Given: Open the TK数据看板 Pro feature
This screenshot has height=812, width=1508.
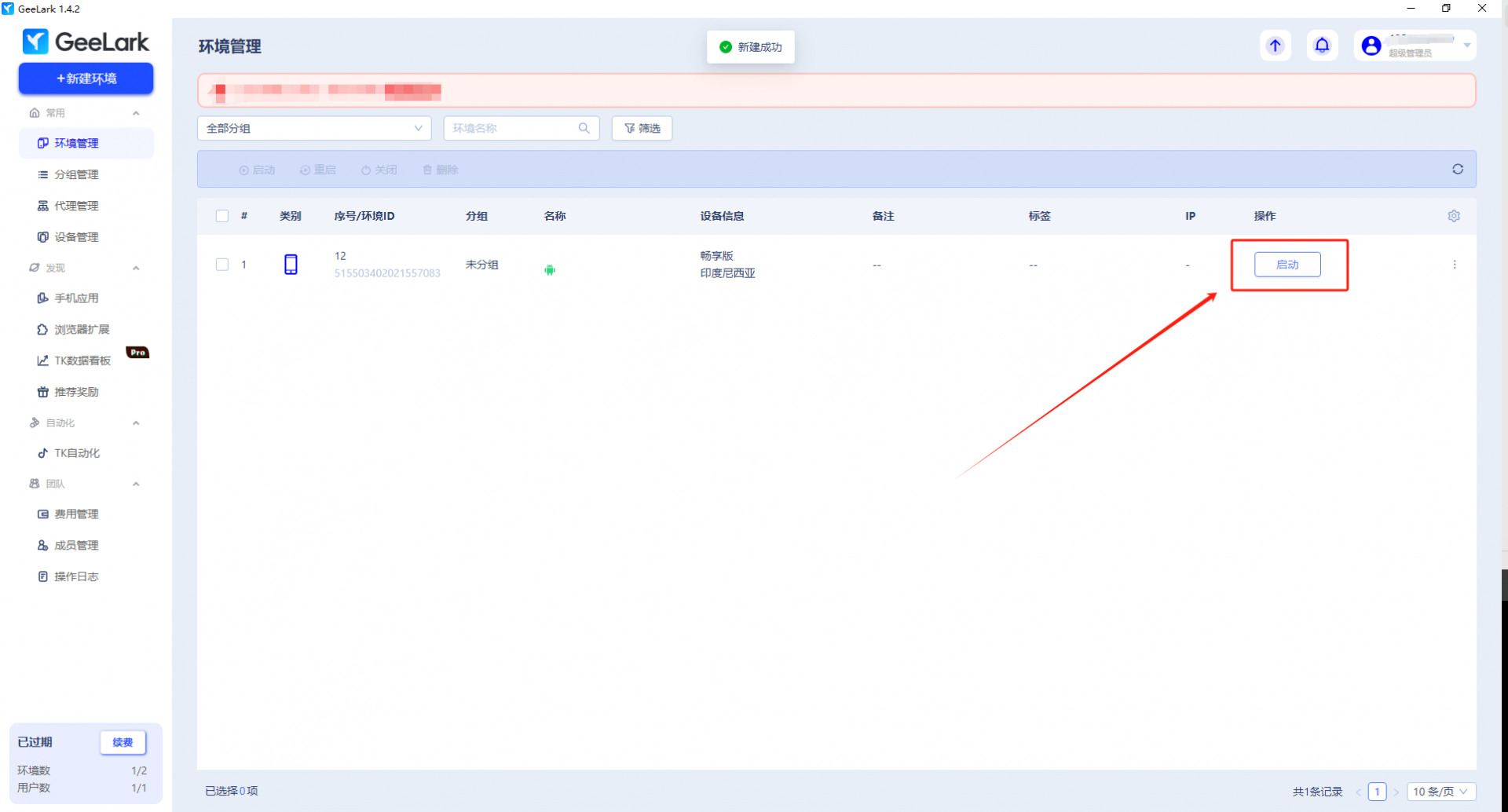Looking at the screenshot, I should [x=81, y=360].
